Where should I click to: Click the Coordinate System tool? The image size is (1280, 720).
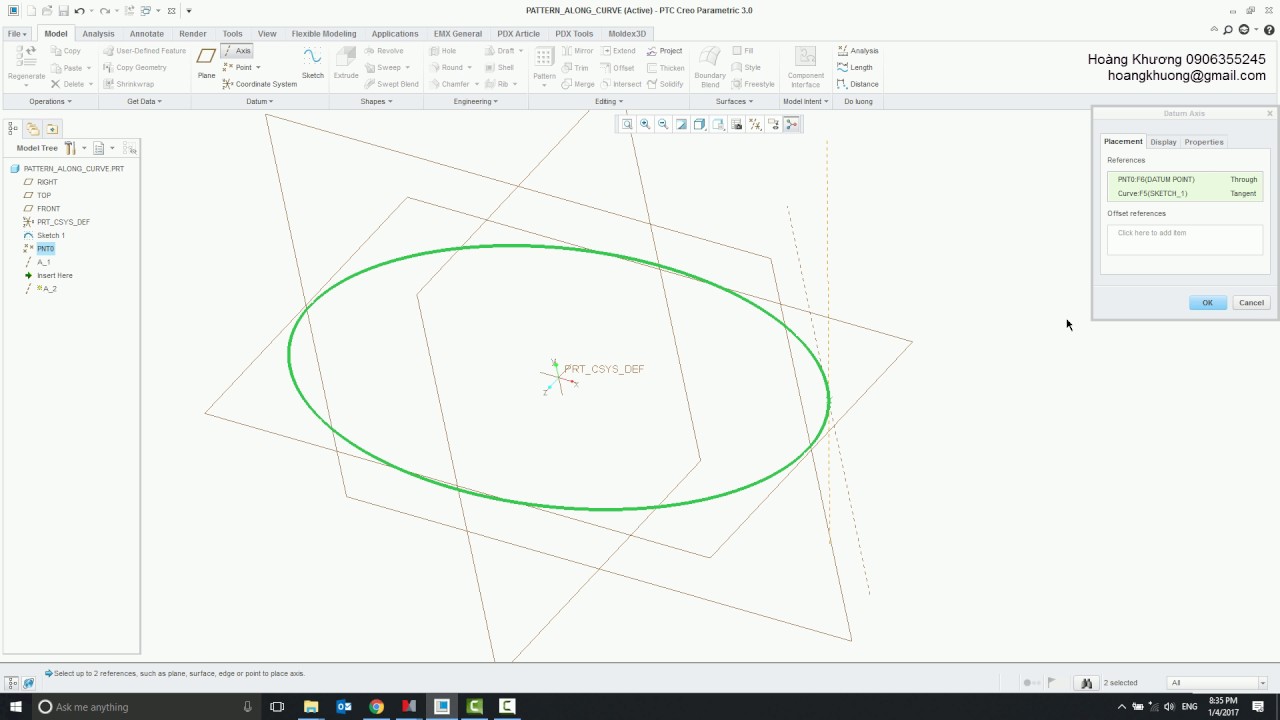(259, 84)
